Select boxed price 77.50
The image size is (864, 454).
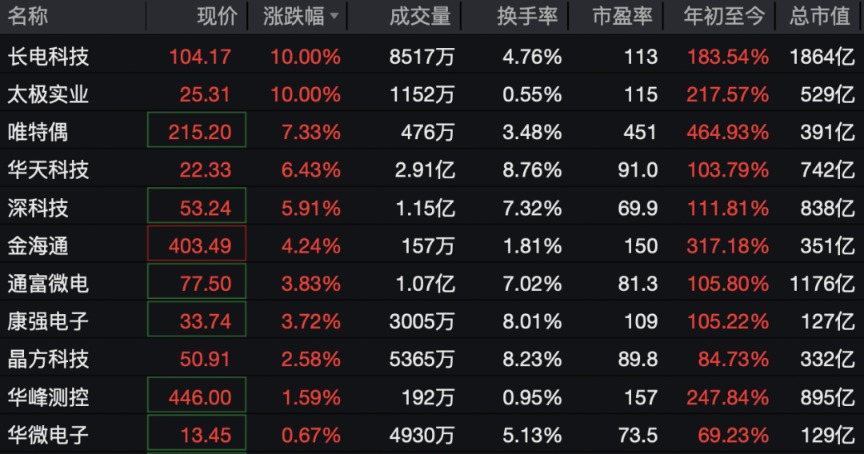click(197, 282)
